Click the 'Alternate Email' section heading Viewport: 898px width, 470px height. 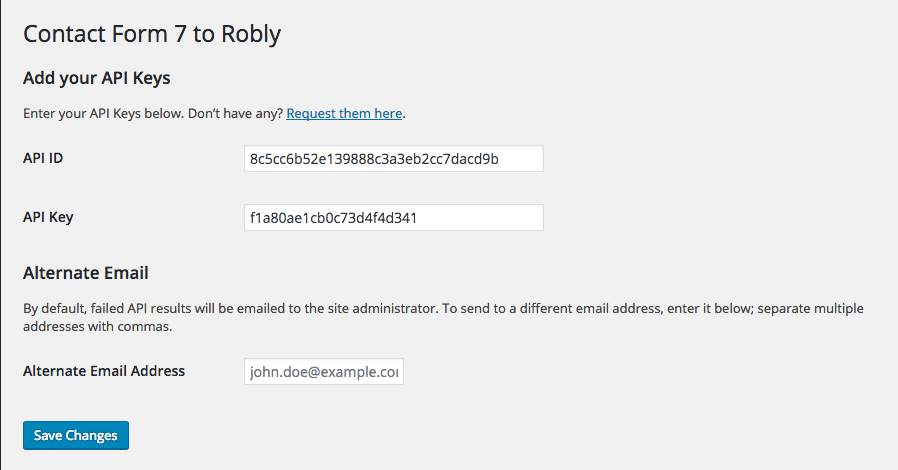pyautogui.click(x=86, y=273)
